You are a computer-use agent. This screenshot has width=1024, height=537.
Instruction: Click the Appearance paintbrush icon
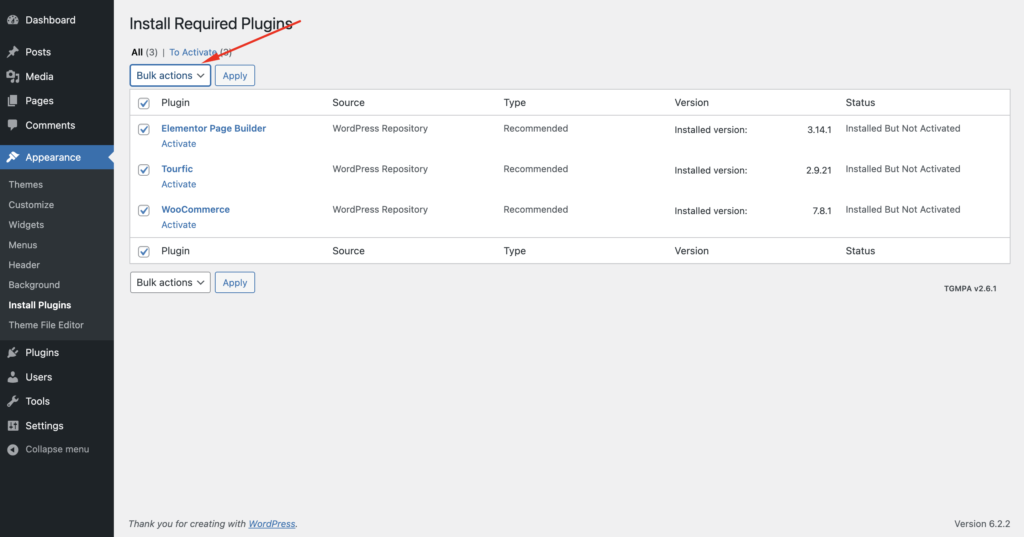point(12,157)
